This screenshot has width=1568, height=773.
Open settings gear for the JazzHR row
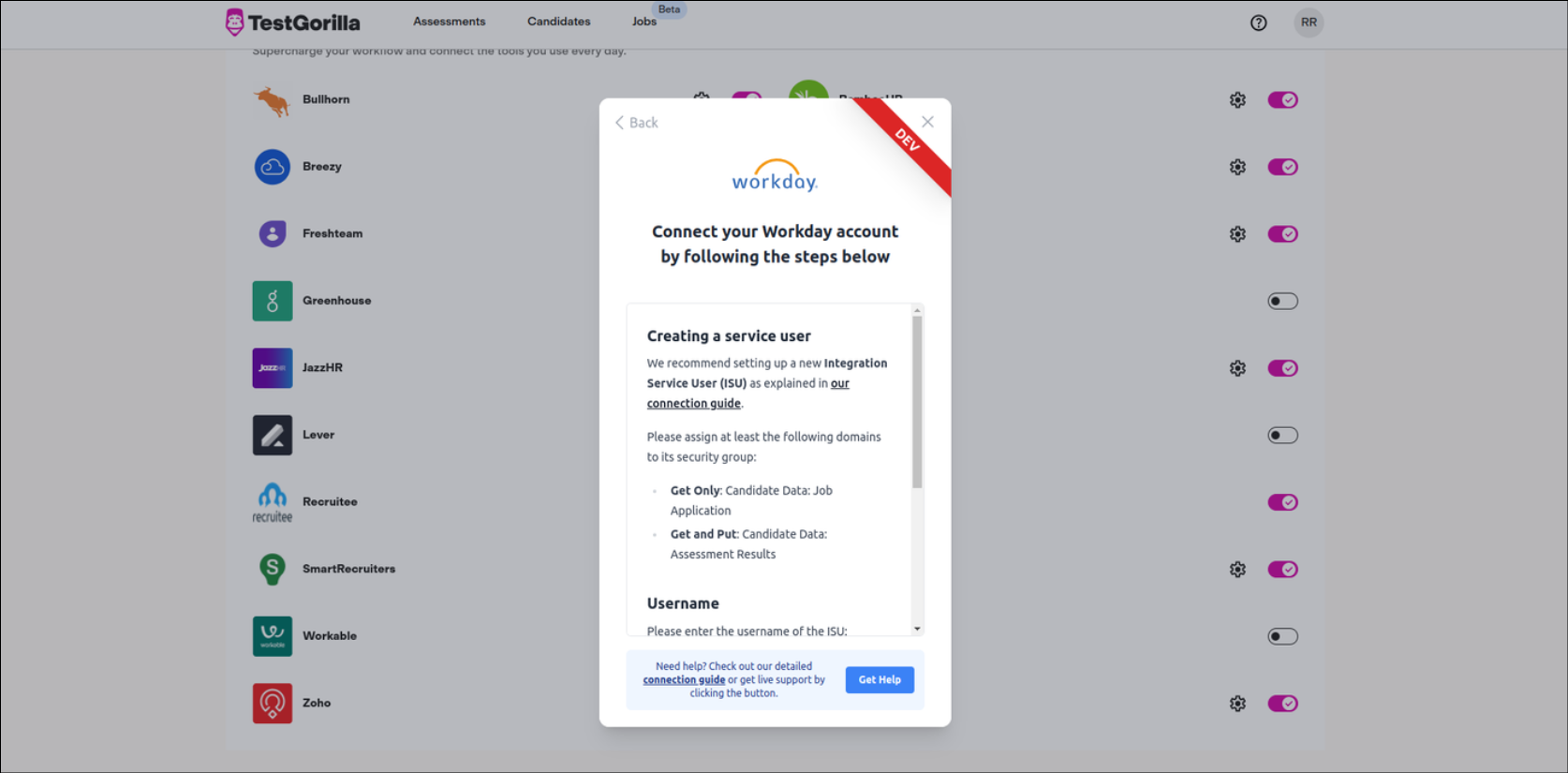1237,368
